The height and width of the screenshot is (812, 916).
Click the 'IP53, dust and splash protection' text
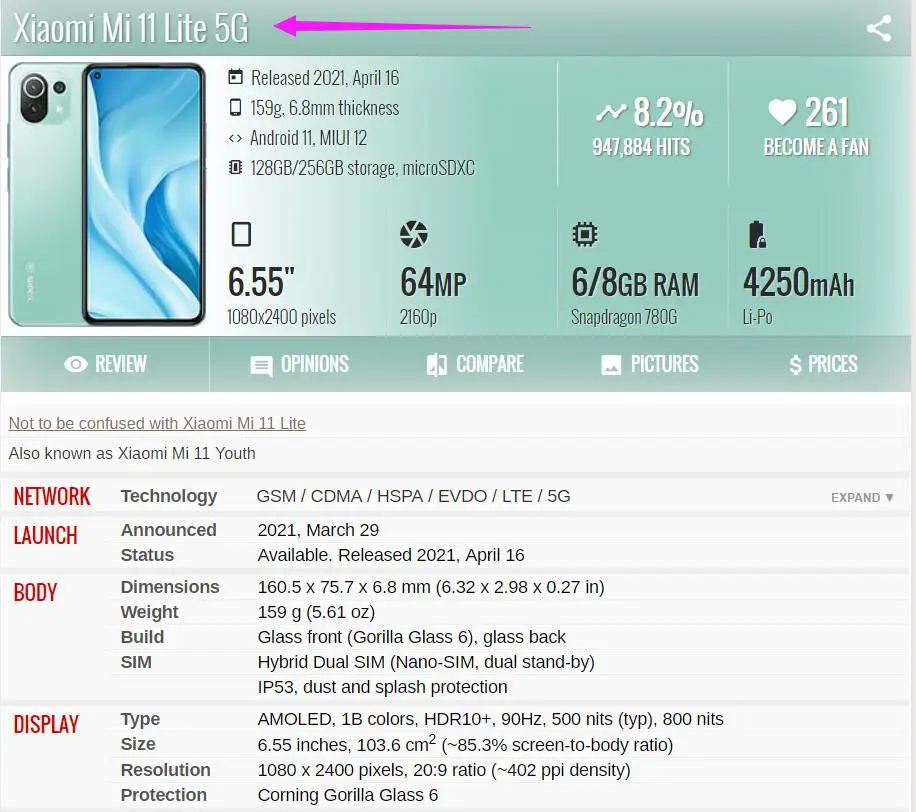tap(383, 687)
